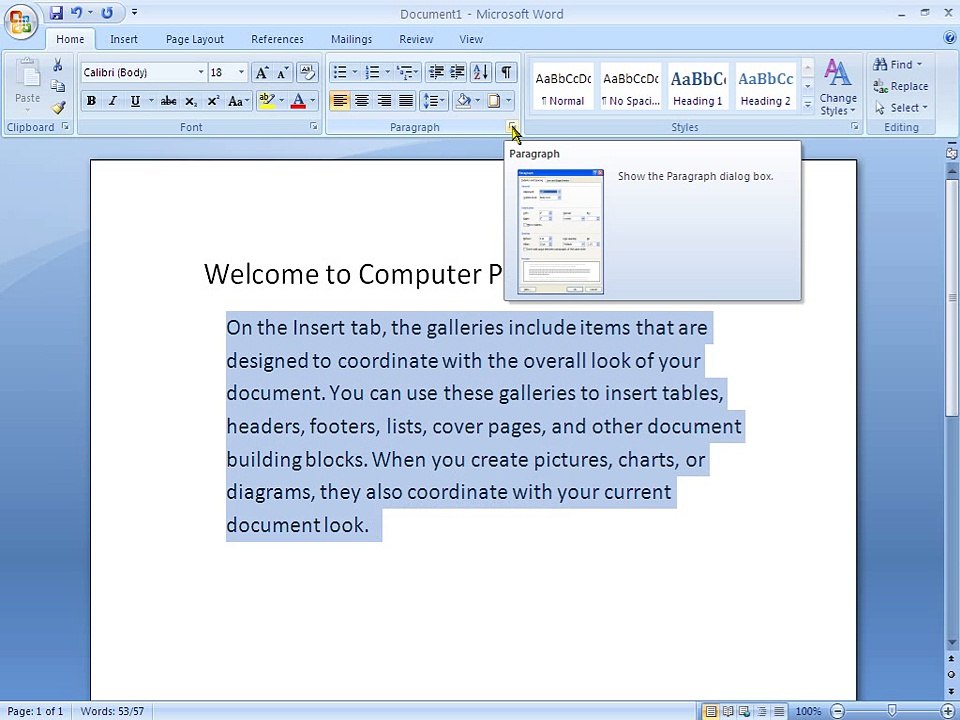Open the Page Layout tab
The height and width of the screenshot is (720, 960).
coord(195,39)
